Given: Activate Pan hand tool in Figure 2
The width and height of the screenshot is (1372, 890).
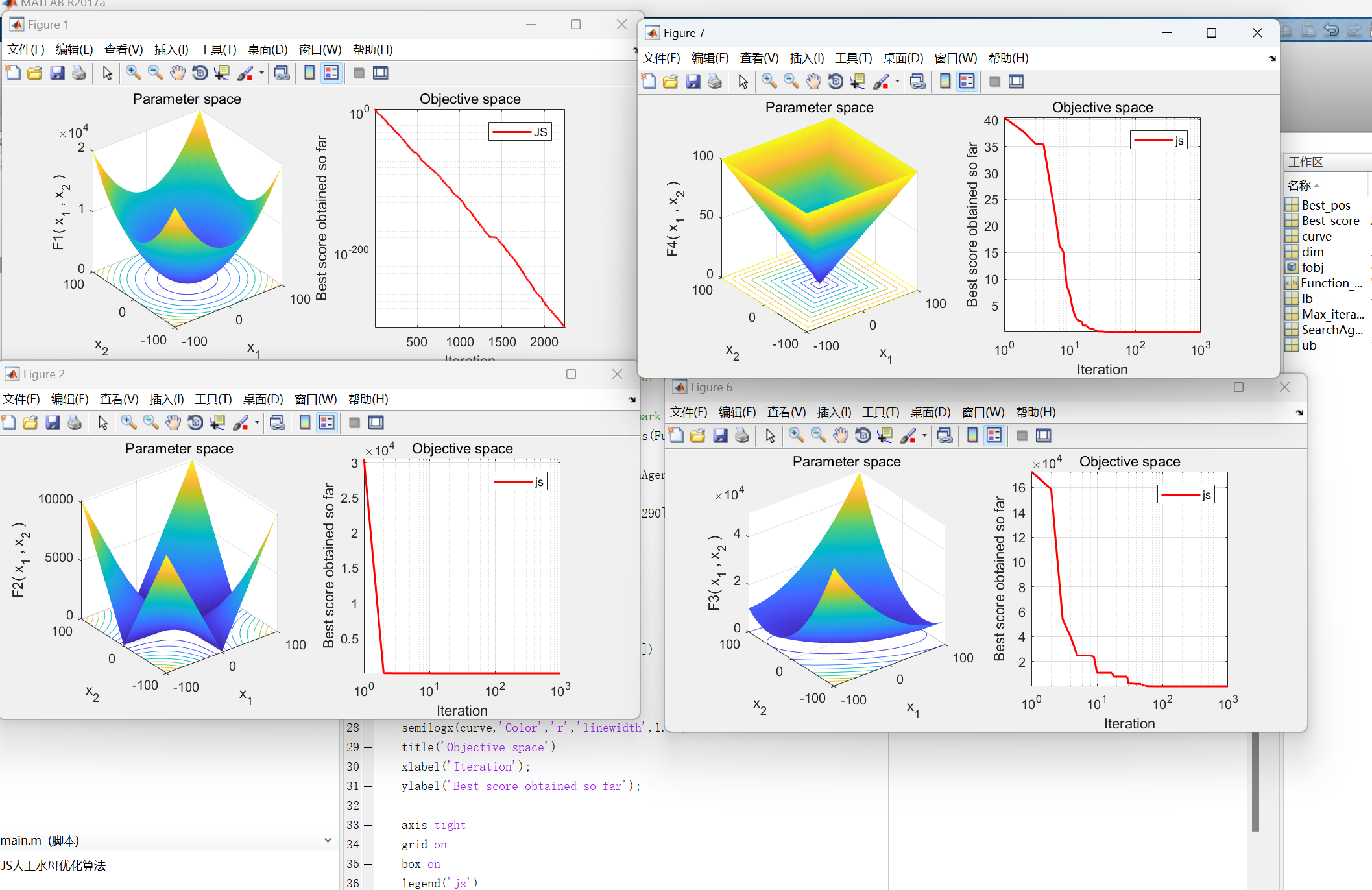Looking at the screenshot, I should coord(173,423).
